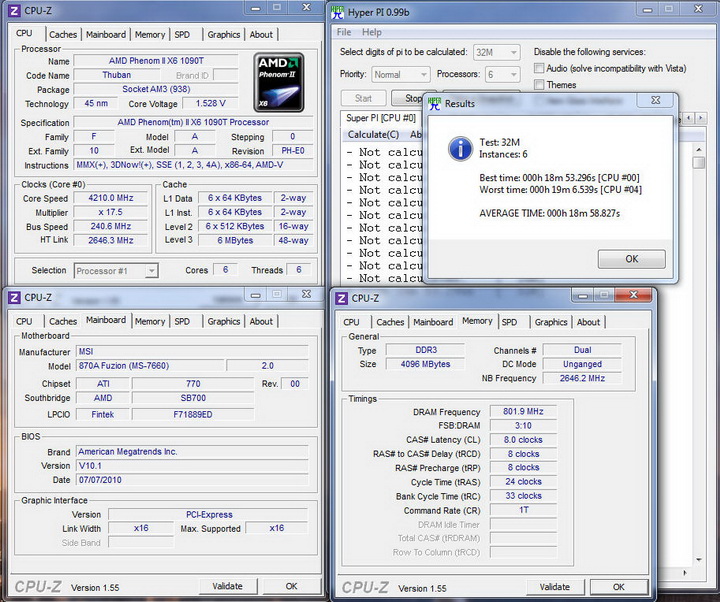This screenshot has width=720, height=602.
Task: Click the Start button in Hyper PI
Action: (363, 98)
